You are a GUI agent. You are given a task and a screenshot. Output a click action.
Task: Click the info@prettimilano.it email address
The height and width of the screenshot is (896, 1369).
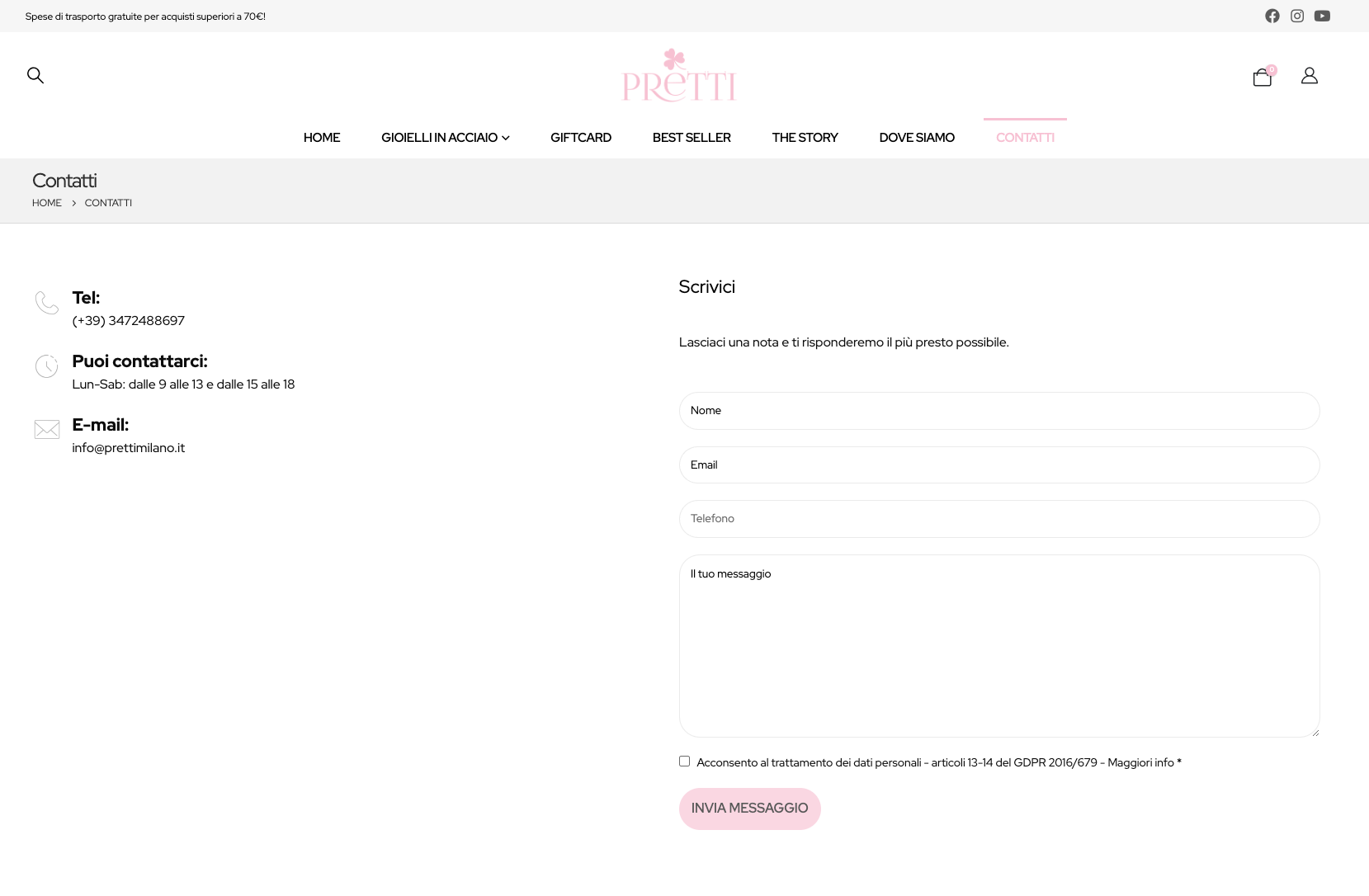[x=129, y=448]
